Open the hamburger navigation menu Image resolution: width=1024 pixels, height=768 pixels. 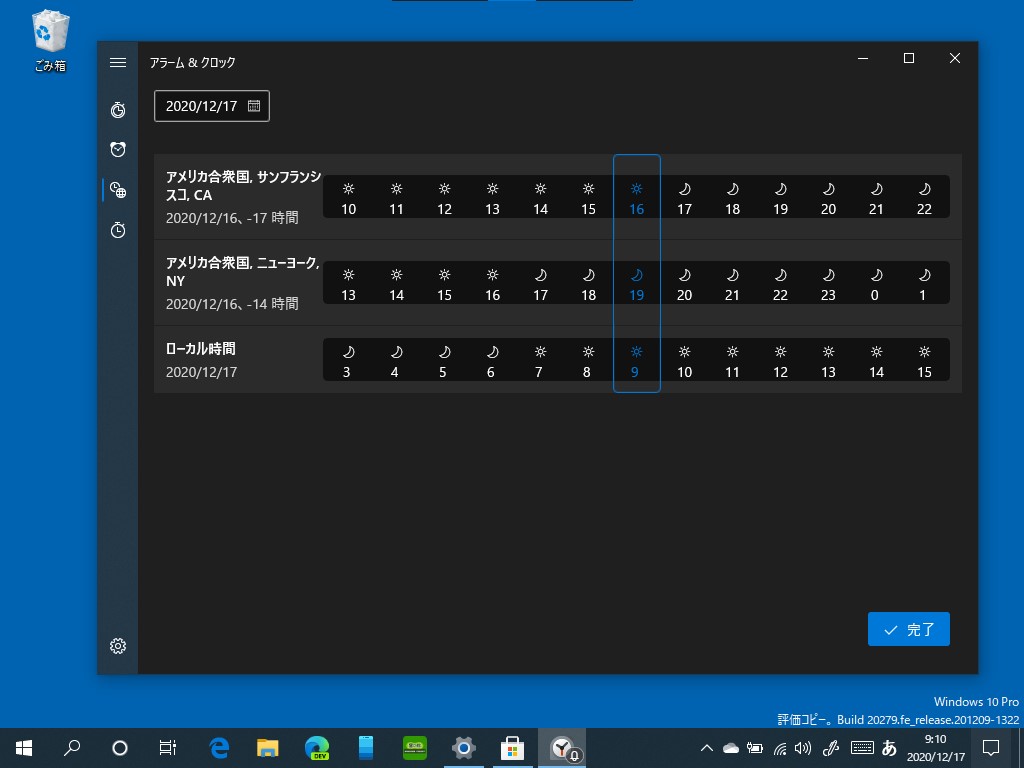click(x=118, y=63)
